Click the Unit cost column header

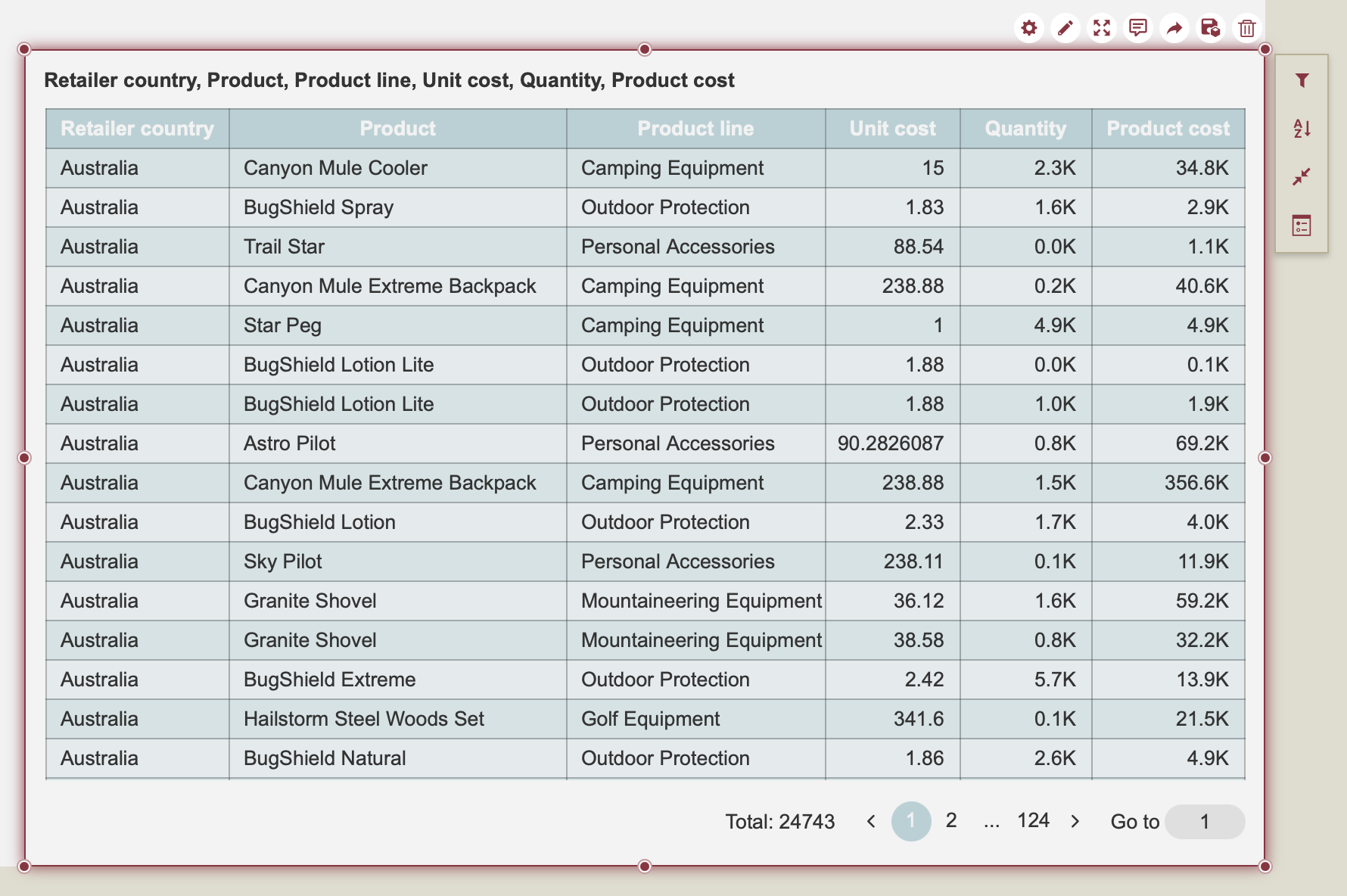892,129
